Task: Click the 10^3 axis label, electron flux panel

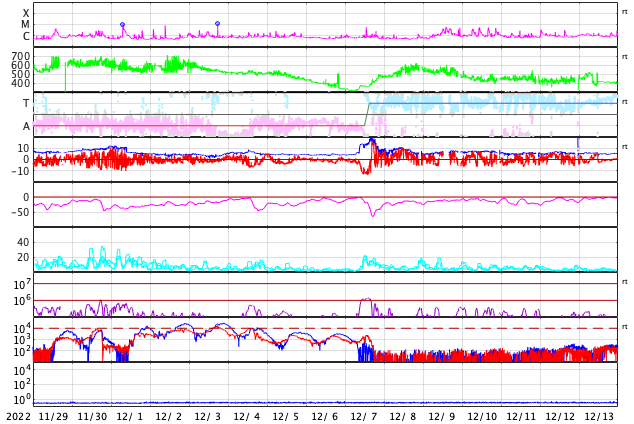Action: [x=22, y=340]
